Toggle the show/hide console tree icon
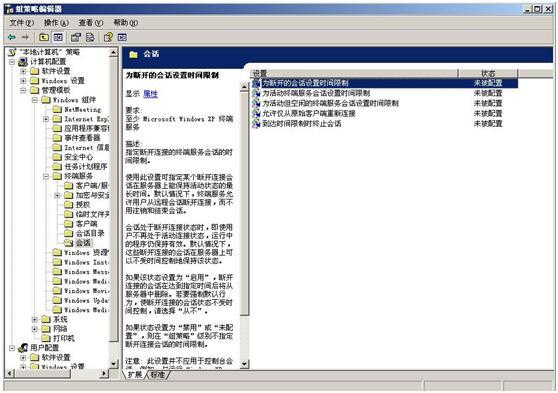This screenshot has height=393, width=558. 58,37
